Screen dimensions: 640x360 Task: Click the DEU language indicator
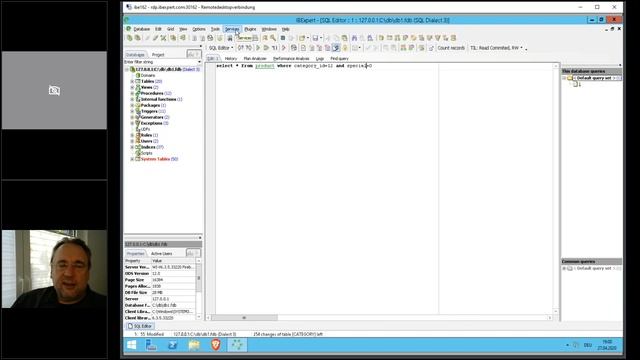click(587, 345)
